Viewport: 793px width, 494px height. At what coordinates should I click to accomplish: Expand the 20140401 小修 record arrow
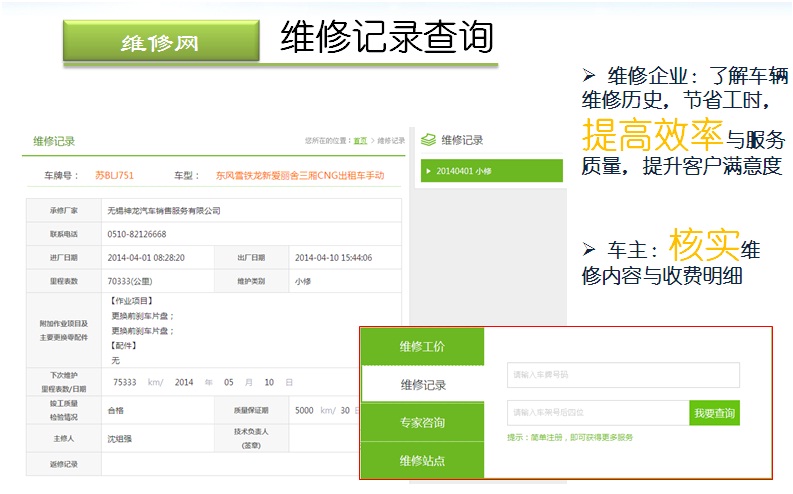[429, 171]
